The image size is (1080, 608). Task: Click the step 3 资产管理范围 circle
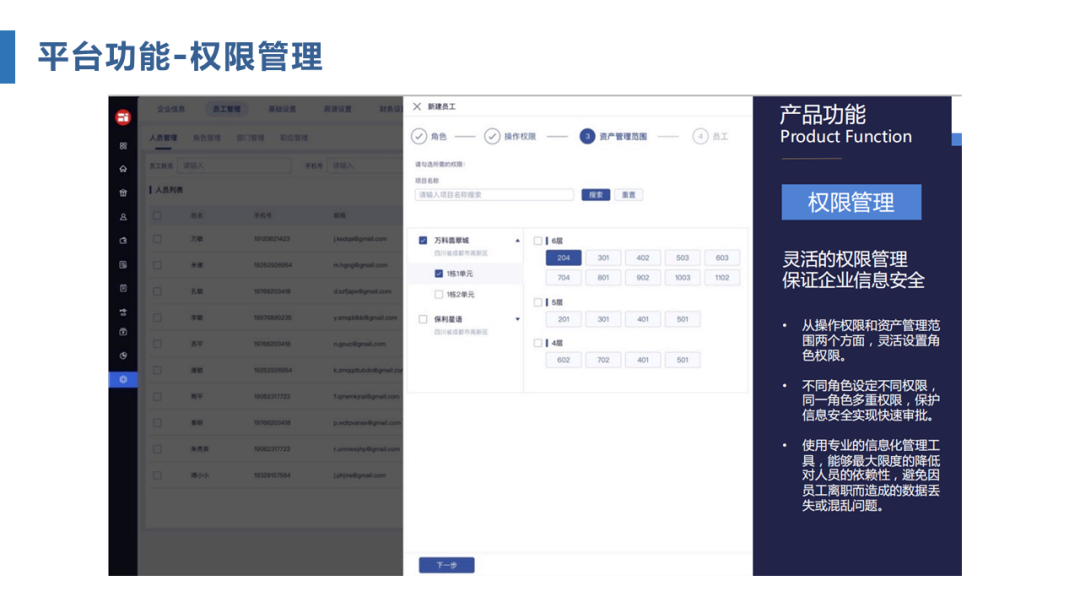point(587,136)
